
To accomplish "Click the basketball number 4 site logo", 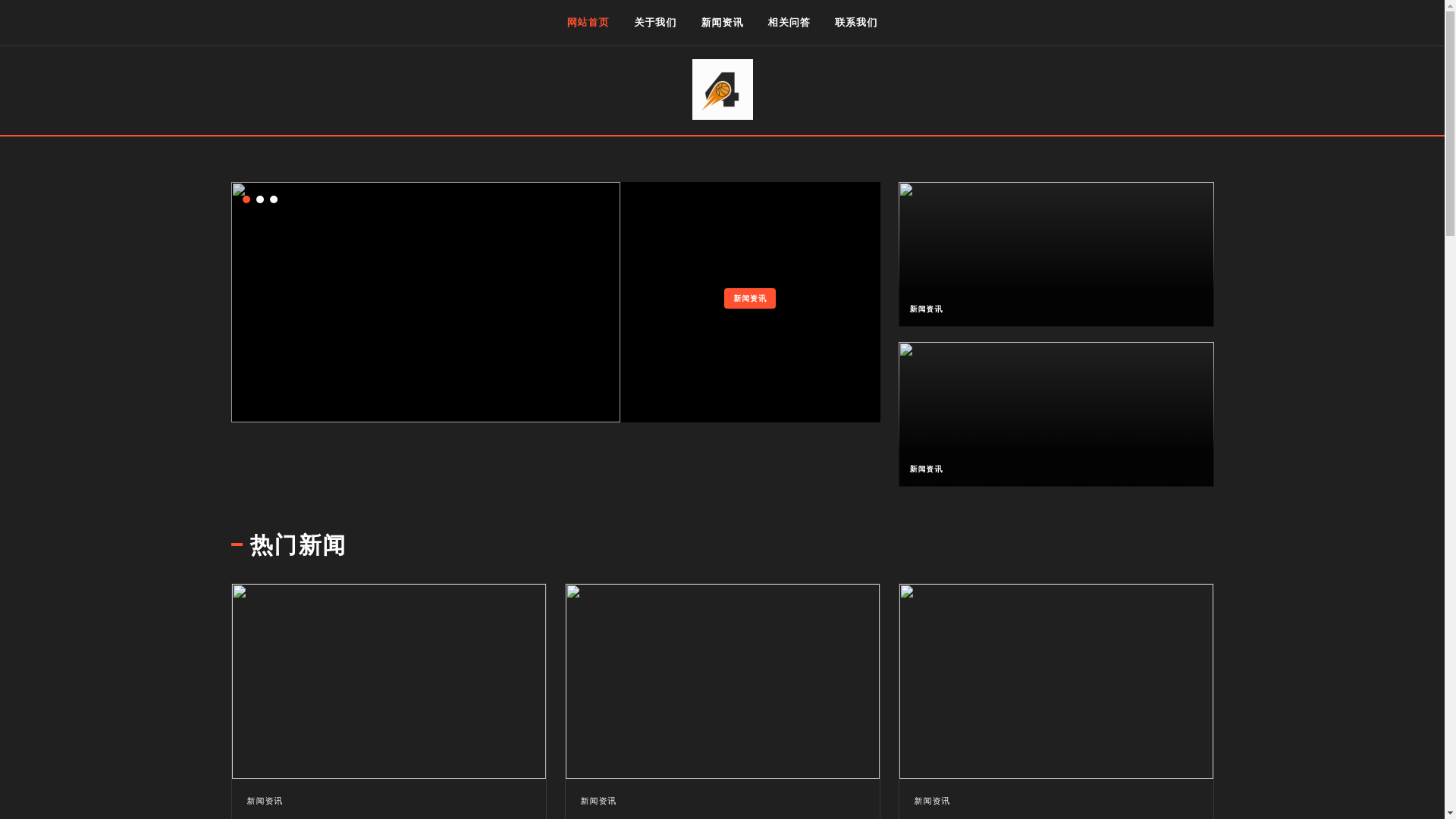I will point(722,89).
